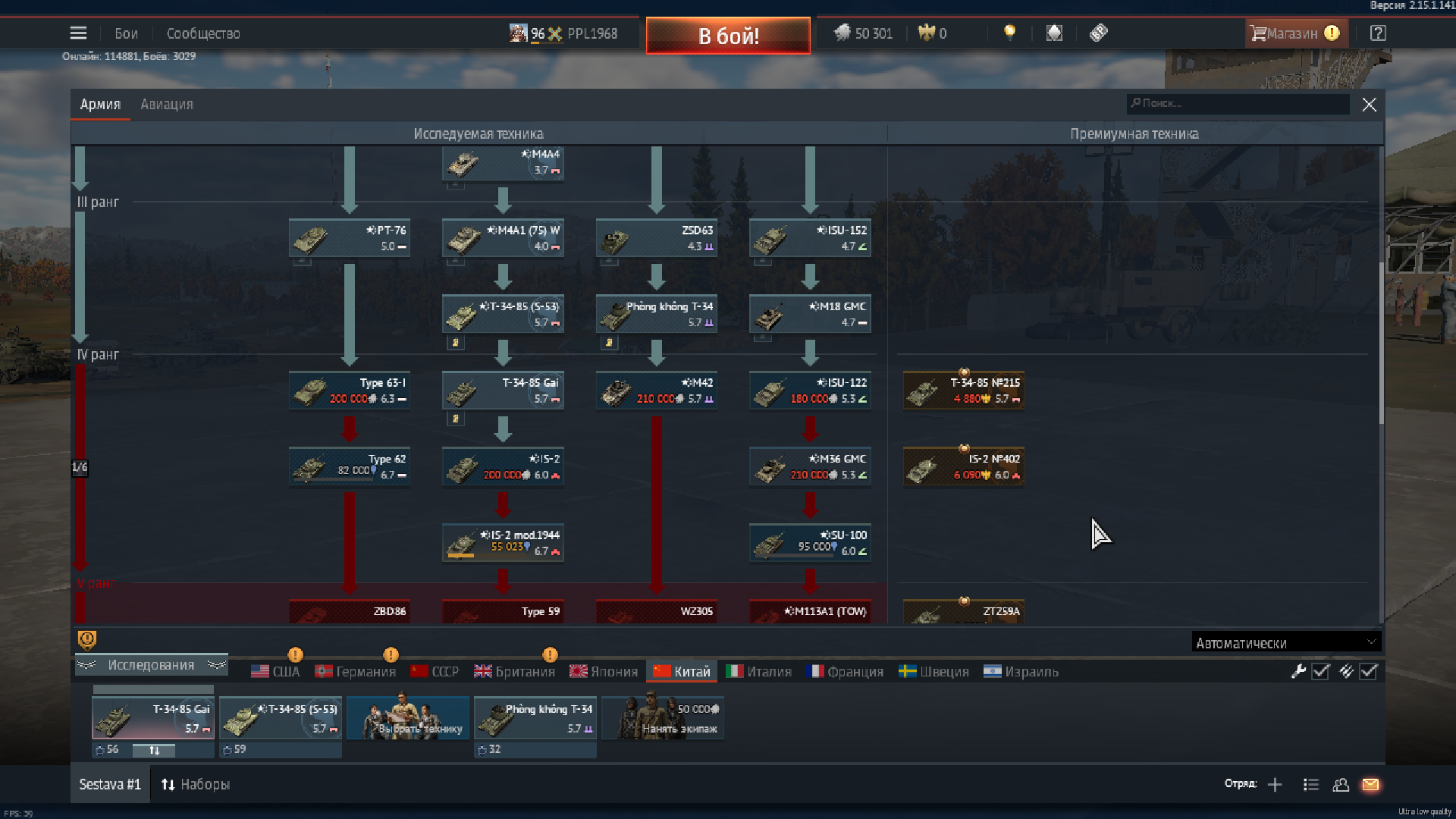Select premium IS-2 №402 card
Image resolution: width=1456 pixels, height=819 pixels.
pyautogui.click(x=964, y=466)
